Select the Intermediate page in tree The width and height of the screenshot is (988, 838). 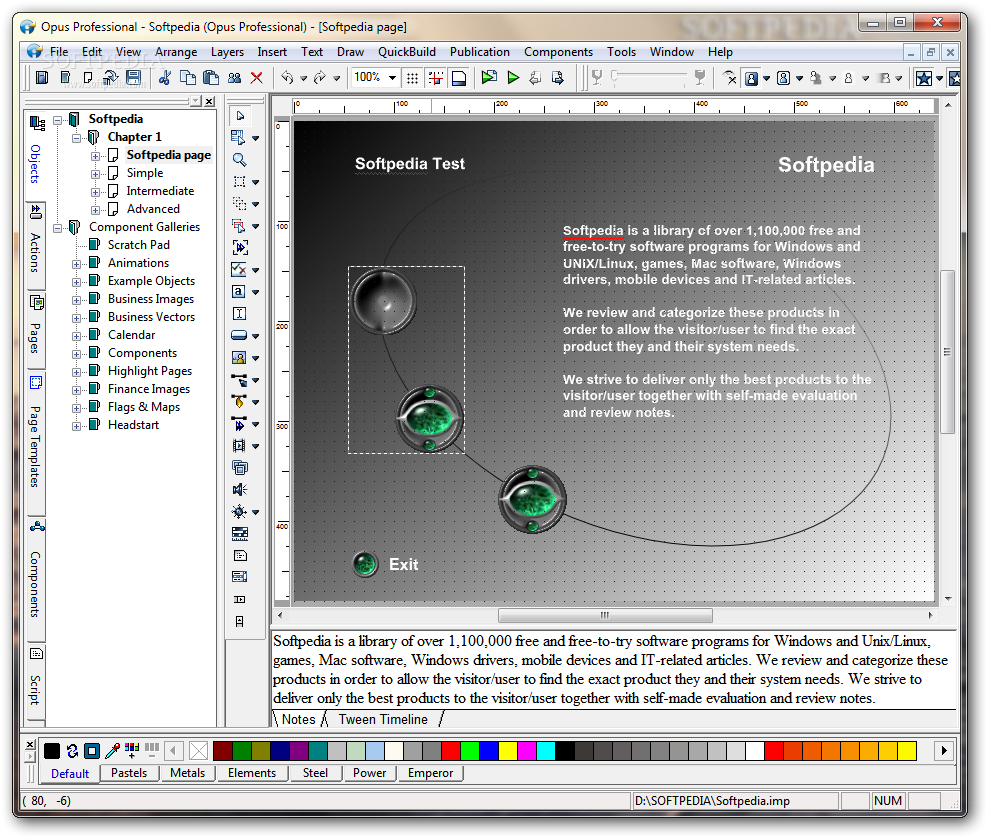tap(160, 191)
